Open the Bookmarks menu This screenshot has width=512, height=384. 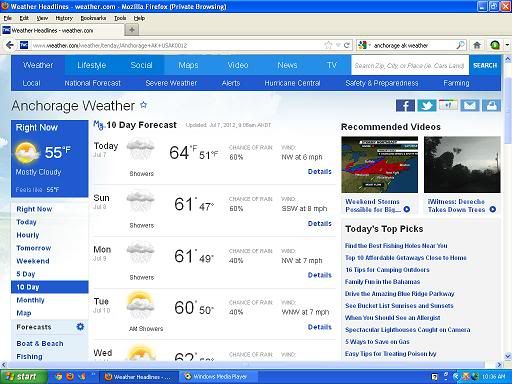[93, 18]
